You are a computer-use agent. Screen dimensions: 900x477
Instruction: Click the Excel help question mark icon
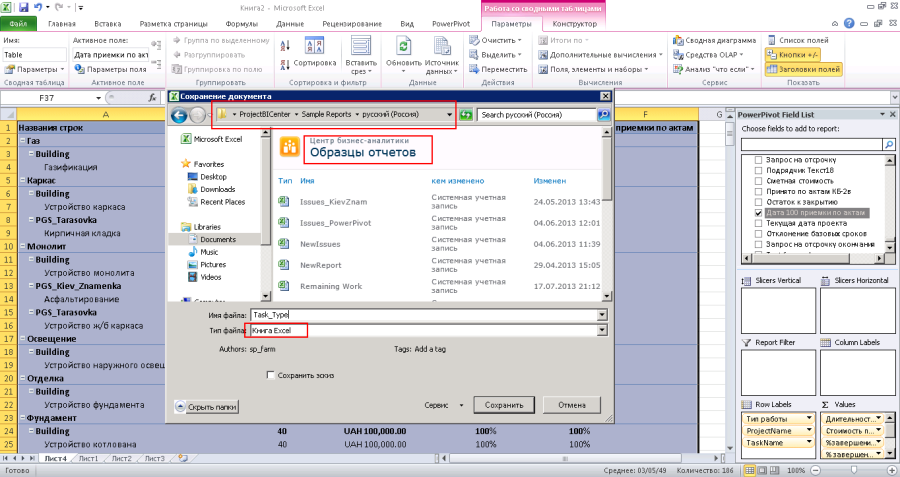tap(849, 24)
